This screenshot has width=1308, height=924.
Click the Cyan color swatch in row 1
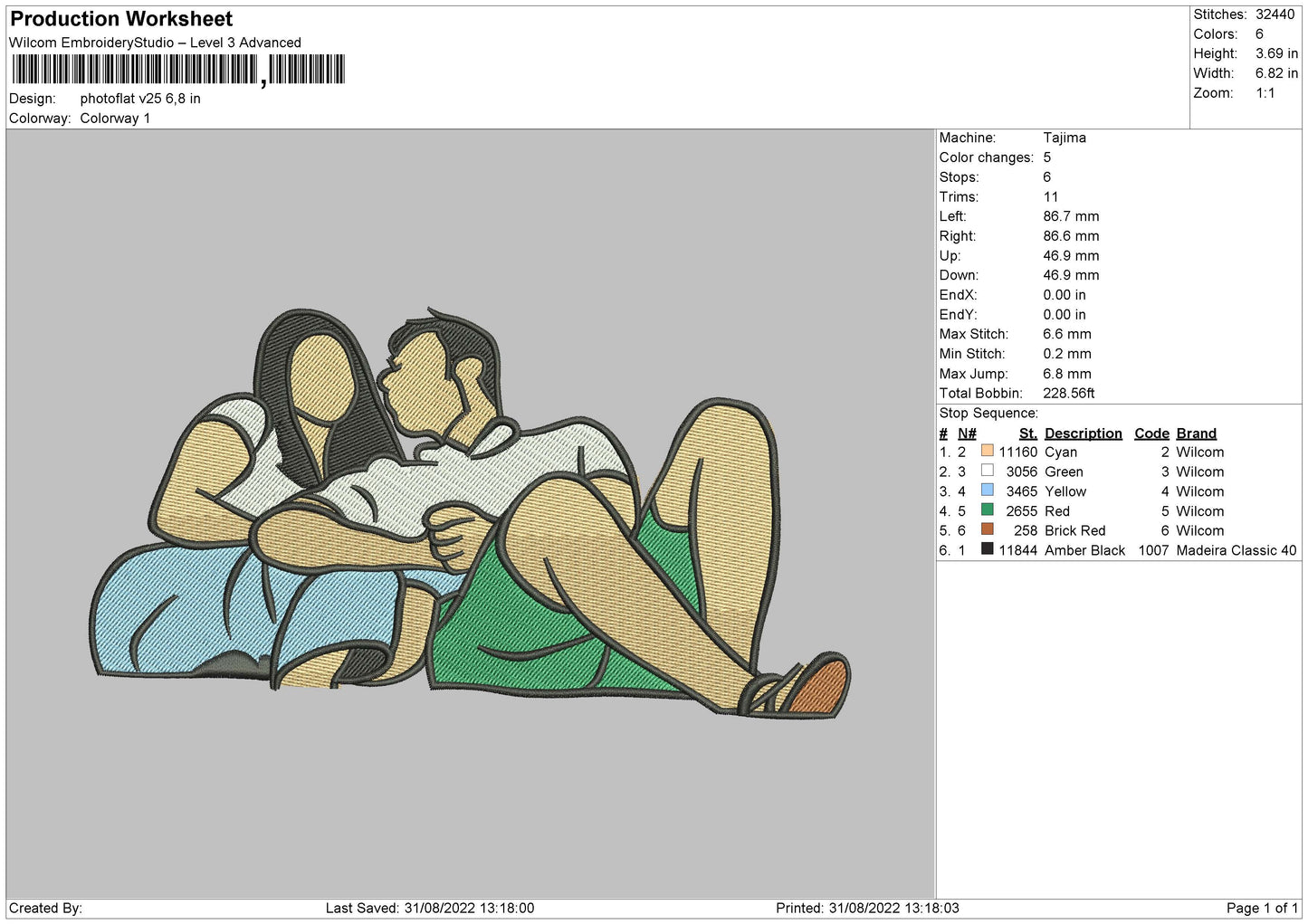(x=987, y=451)
